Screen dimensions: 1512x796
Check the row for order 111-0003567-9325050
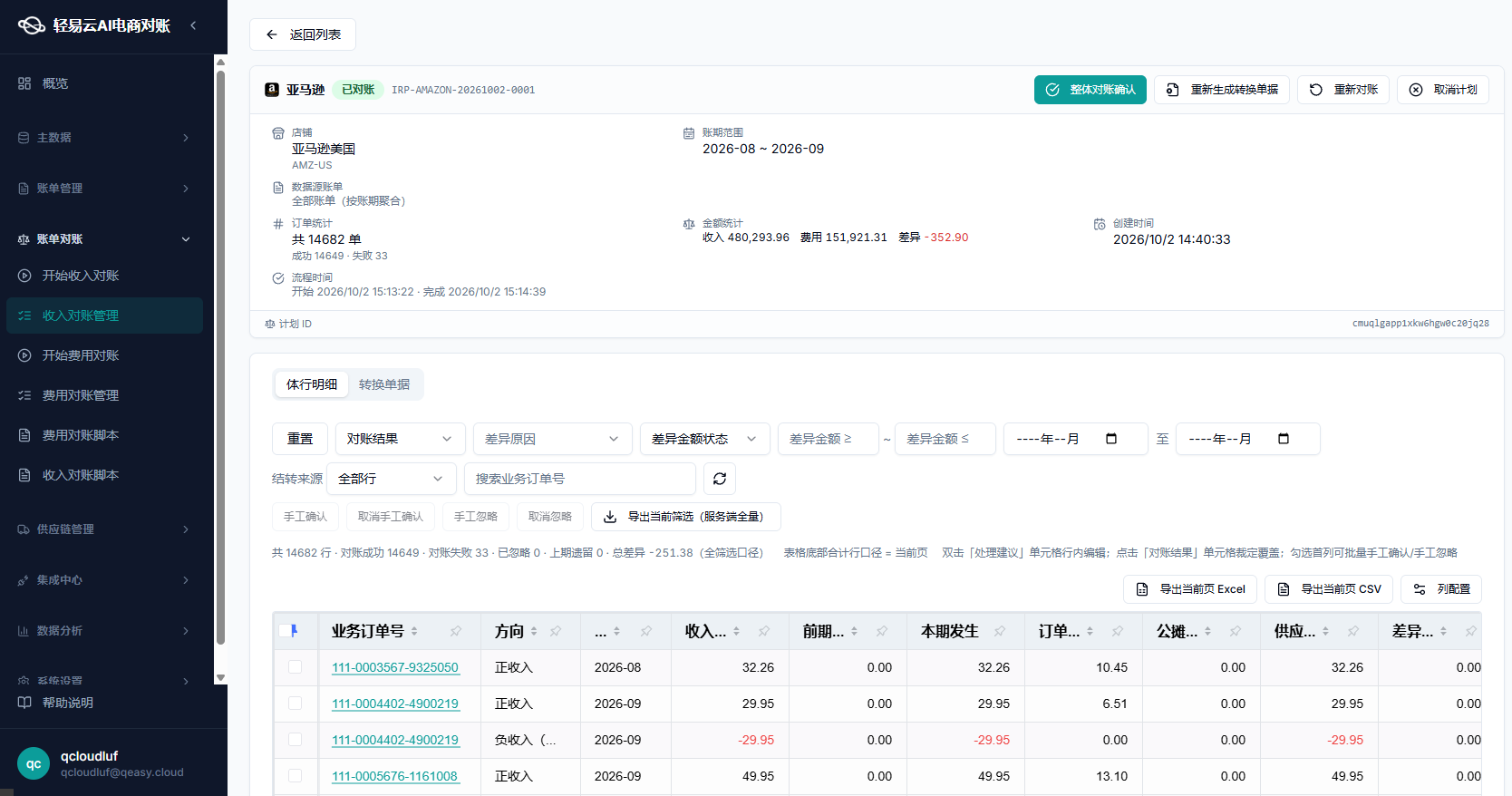(295, 667)
